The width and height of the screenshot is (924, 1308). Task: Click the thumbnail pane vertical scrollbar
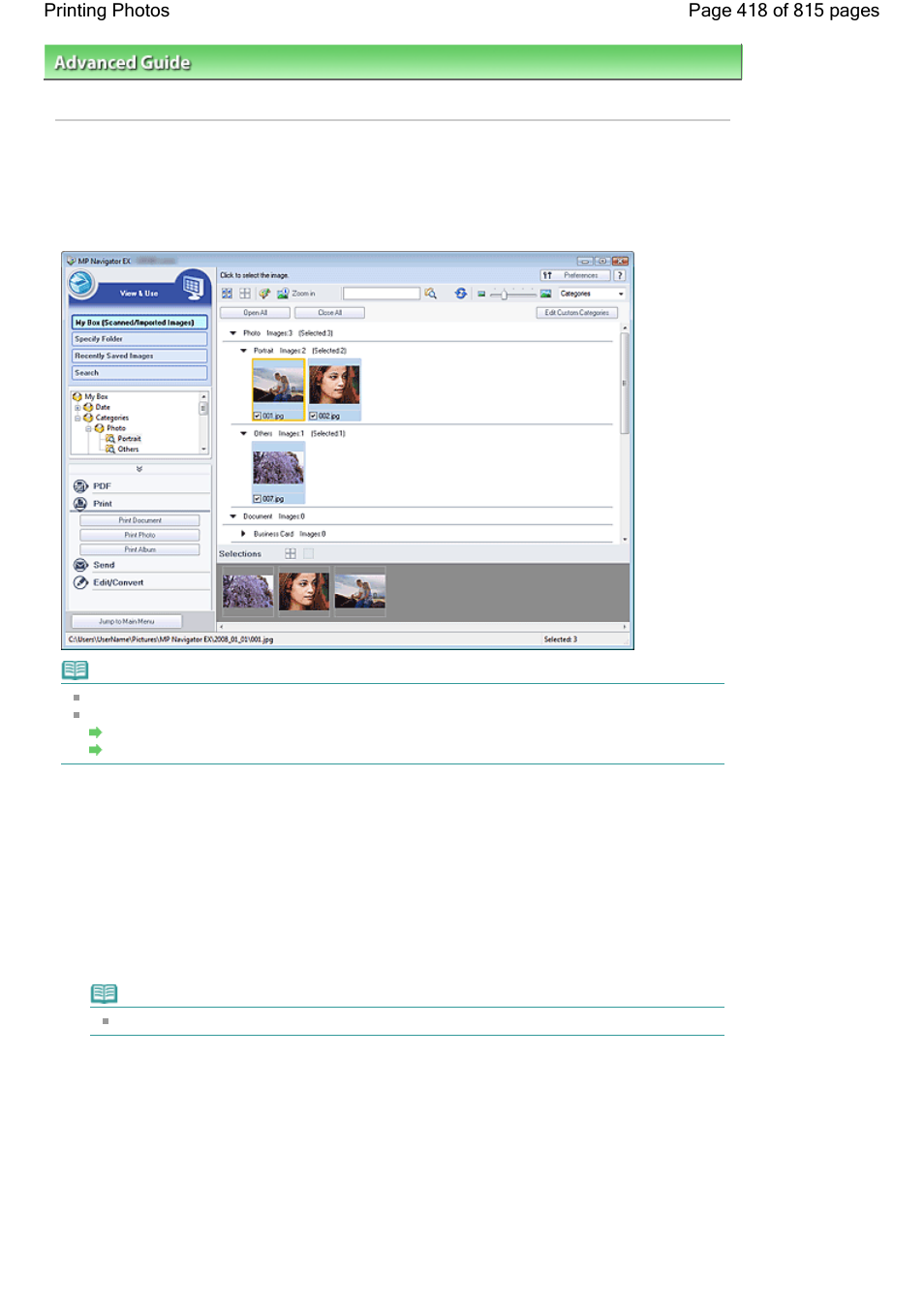625,383
